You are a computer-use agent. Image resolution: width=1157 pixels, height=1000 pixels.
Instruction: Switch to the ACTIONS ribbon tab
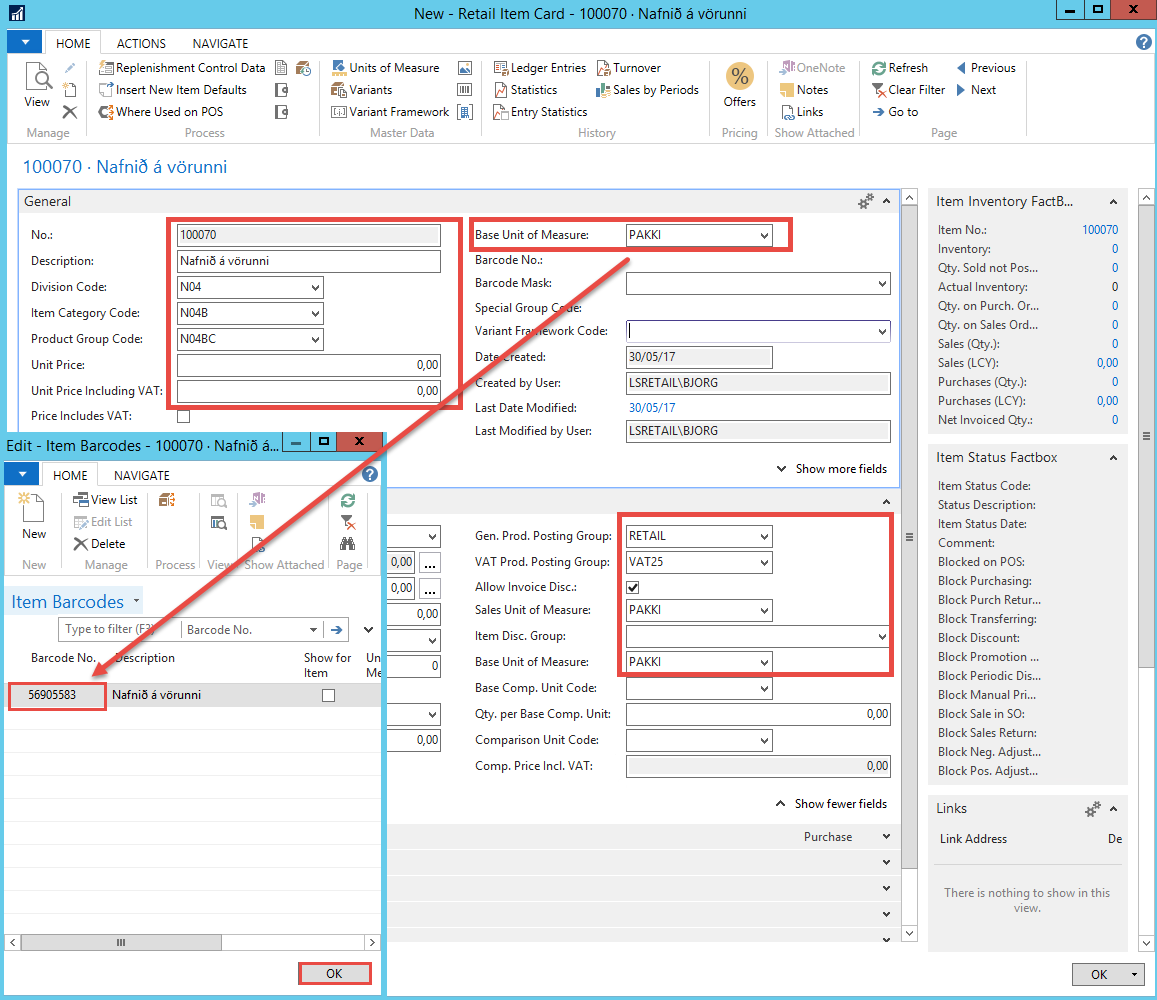pos(141,44)
